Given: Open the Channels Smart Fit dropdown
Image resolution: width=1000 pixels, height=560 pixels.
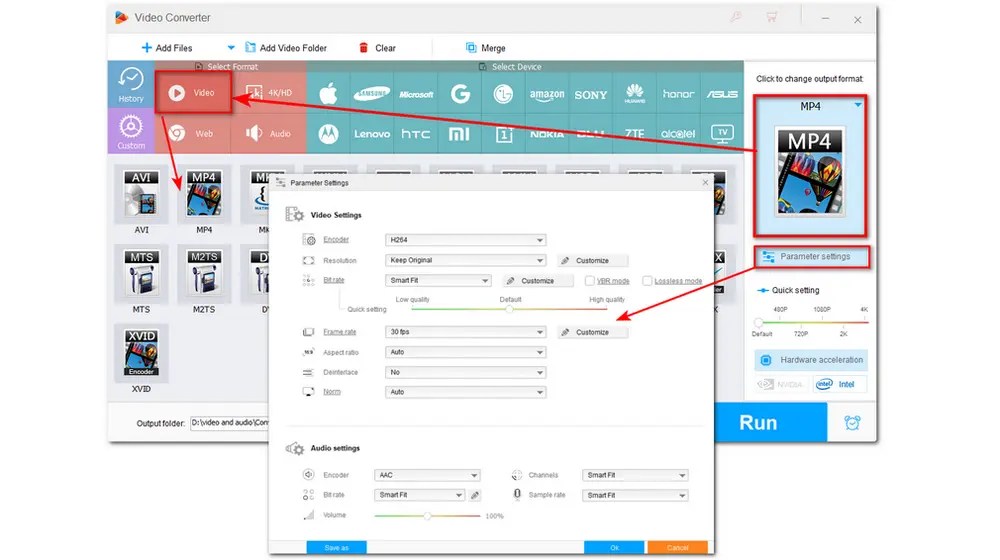Looking at the screenshot, I should pos(635,475).
